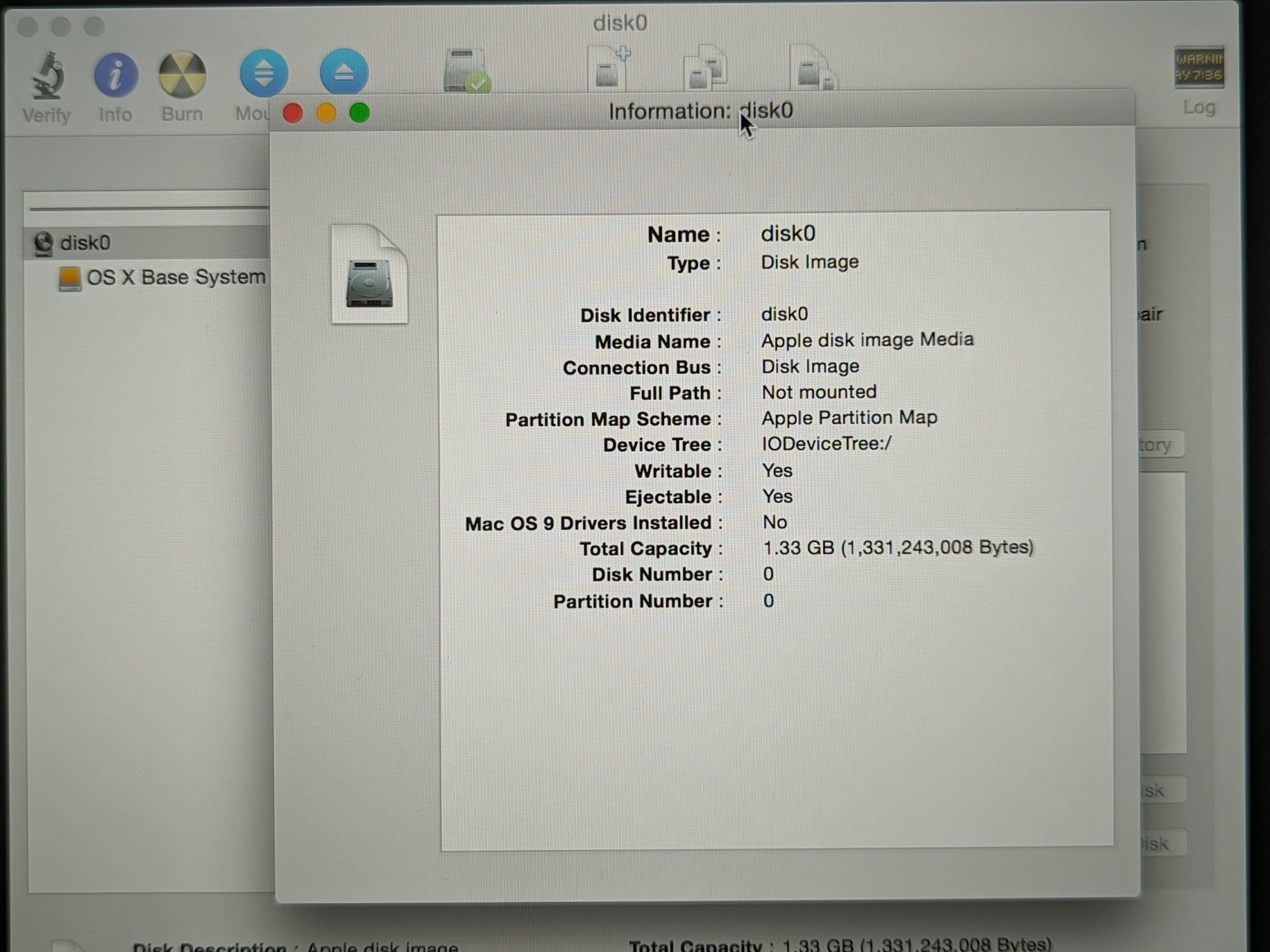1270x952 pixels.
Task: Click the disk0 value beside Name
Action: coord(787,234)
